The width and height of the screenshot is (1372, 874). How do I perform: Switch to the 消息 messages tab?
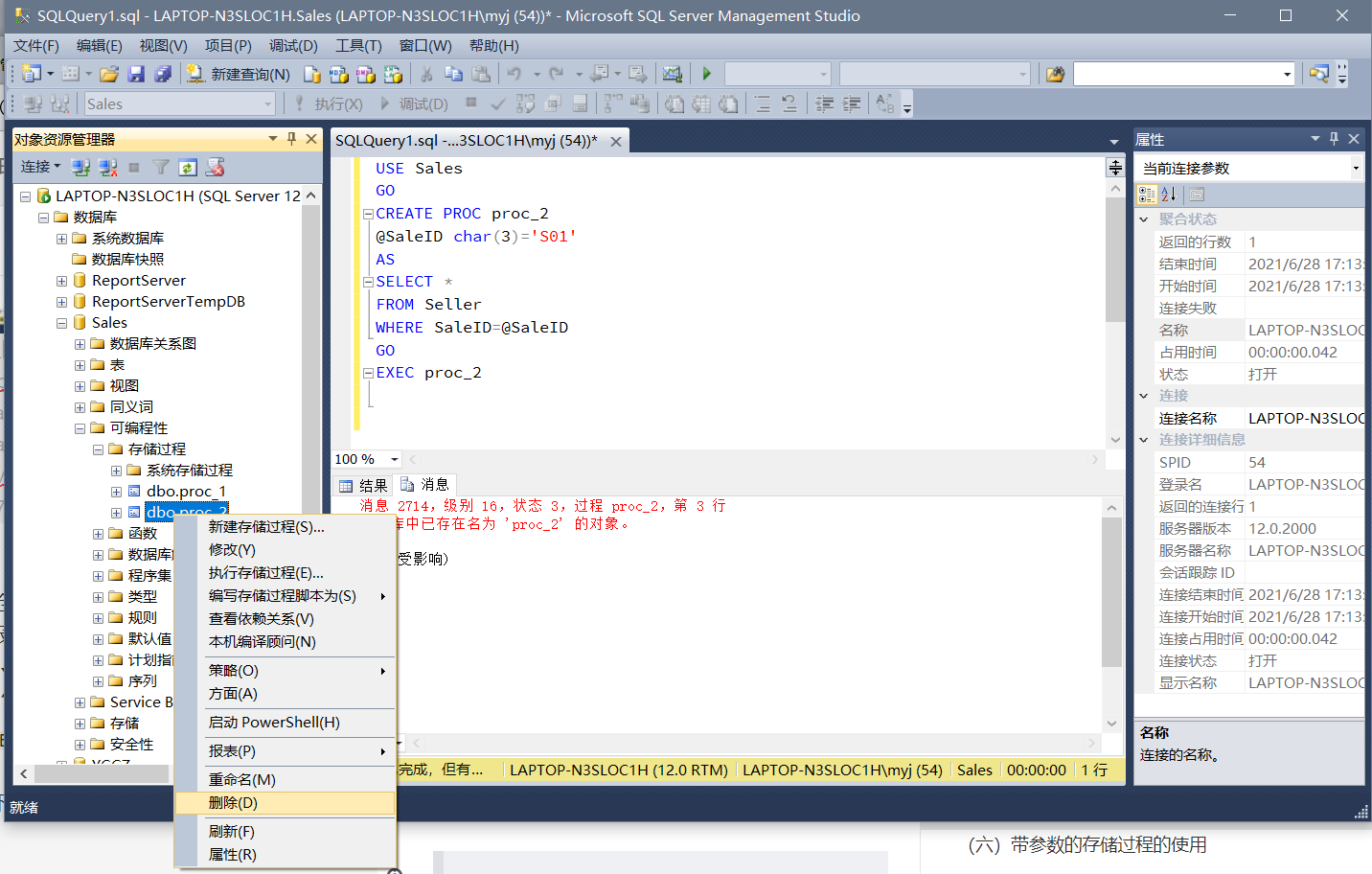[x=424, y=485]
